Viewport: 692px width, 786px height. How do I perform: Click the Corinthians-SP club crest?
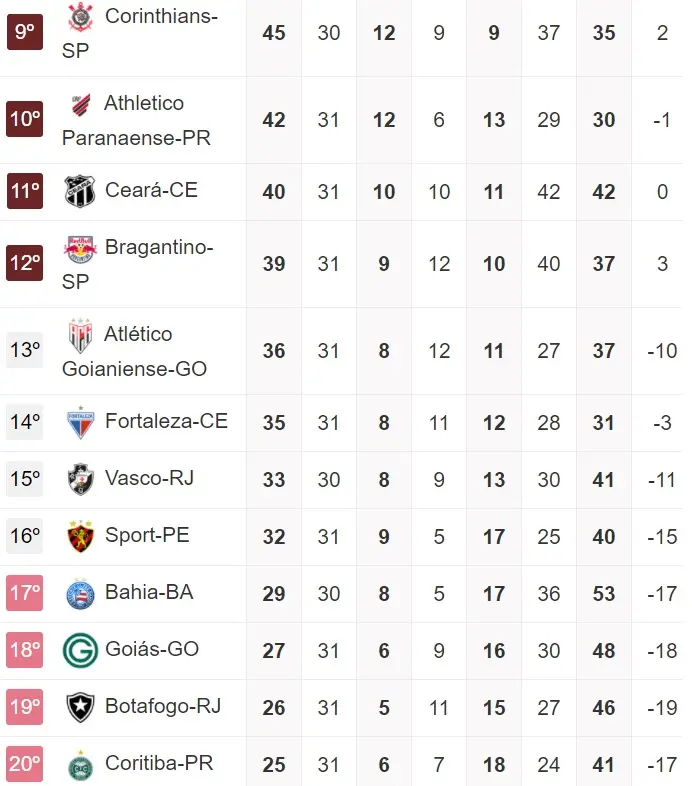[x=80, y=16]
